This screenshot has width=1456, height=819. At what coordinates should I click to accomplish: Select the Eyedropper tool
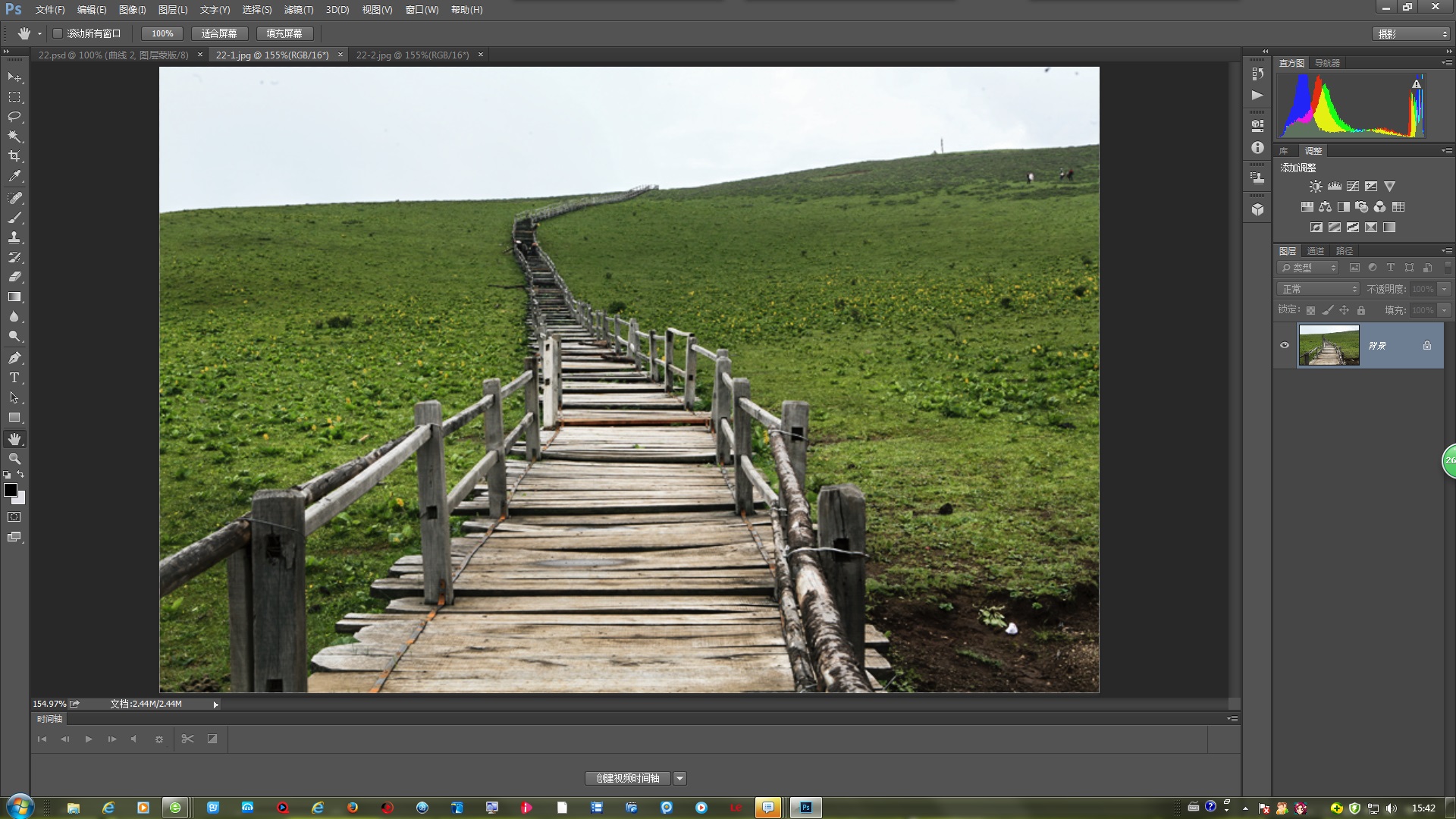click(14, 176)
